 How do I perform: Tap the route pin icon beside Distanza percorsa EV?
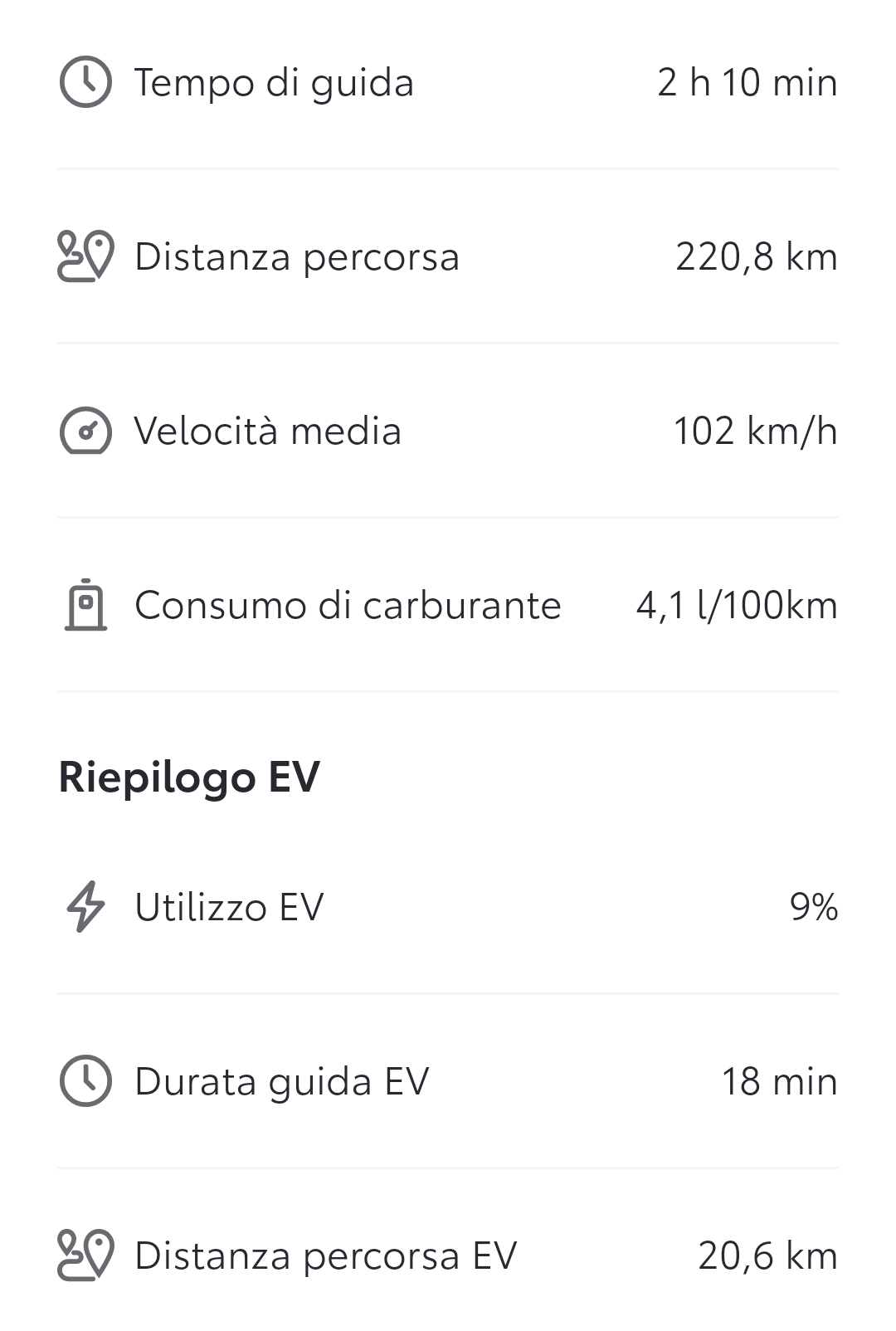(85, 1255)
